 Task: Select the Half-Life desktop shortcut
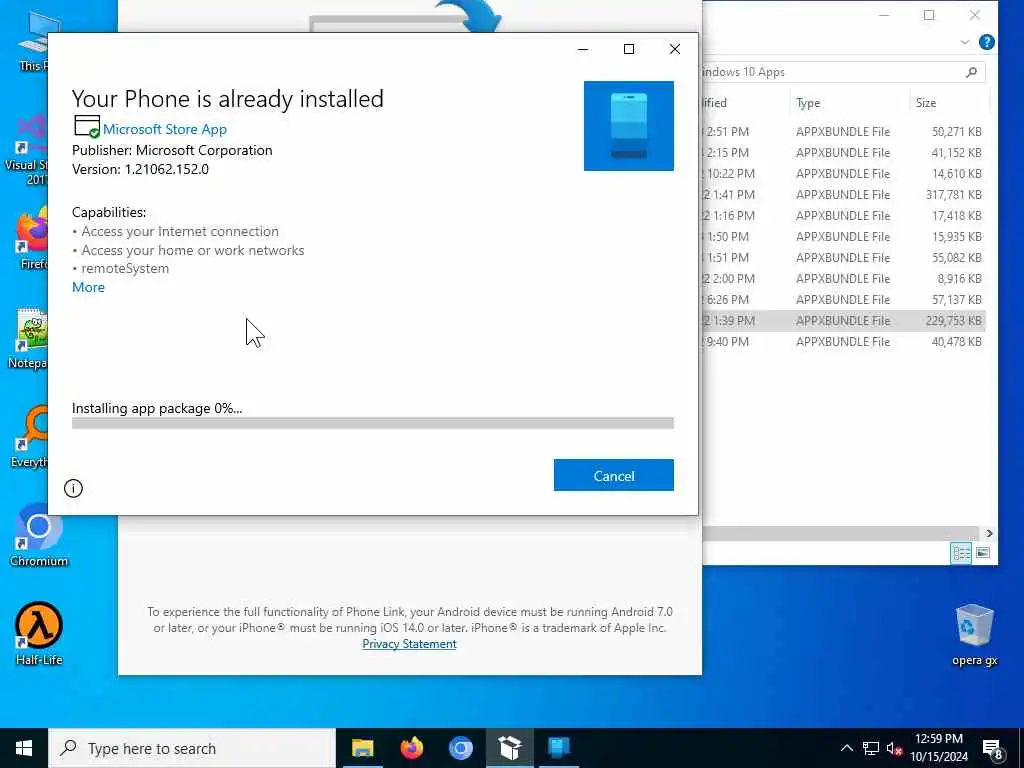(x=39, y=632)
